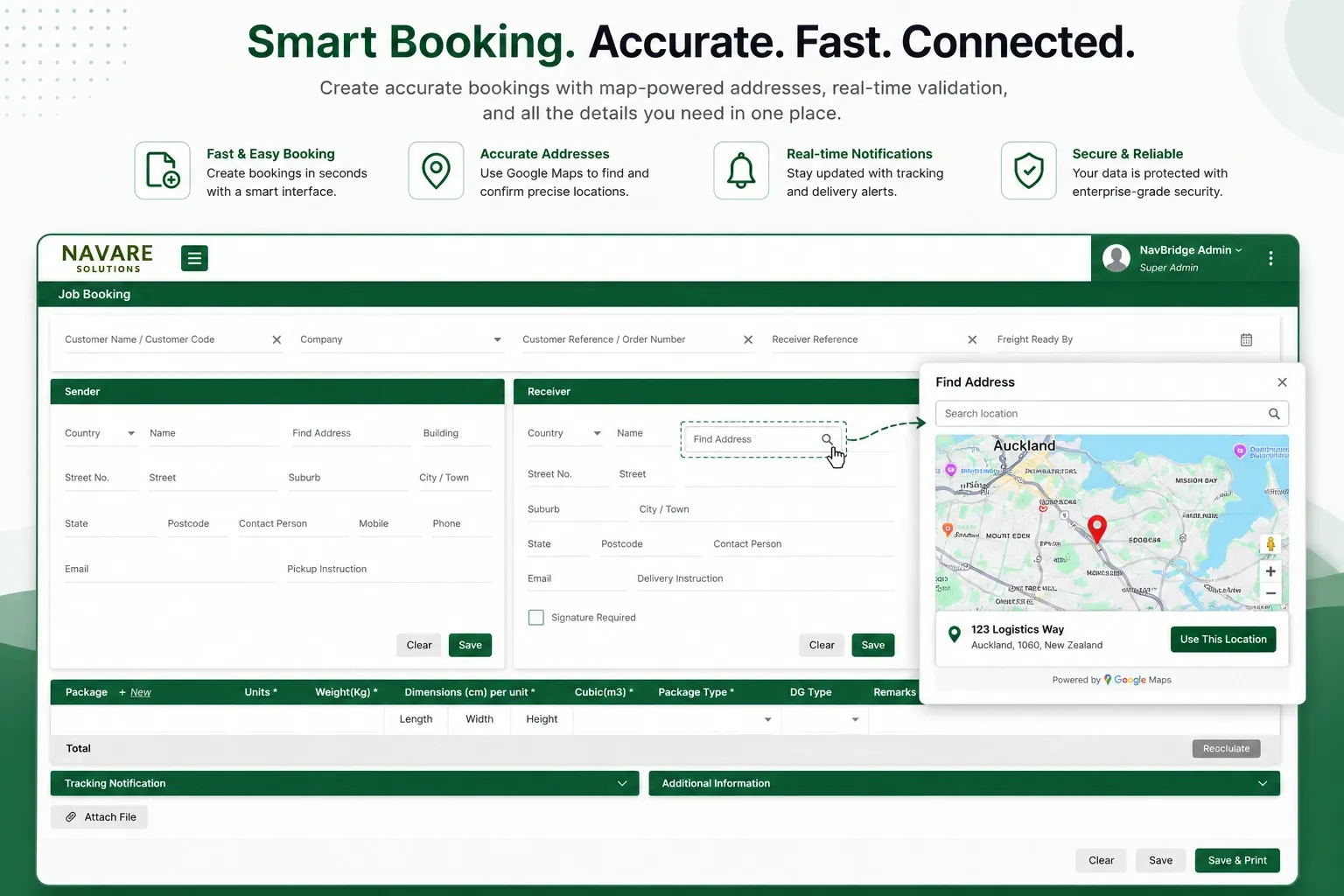This screenshot has height=896, width=1344.
Task: Close the Find Address popup
Action: coord(1282,382)
